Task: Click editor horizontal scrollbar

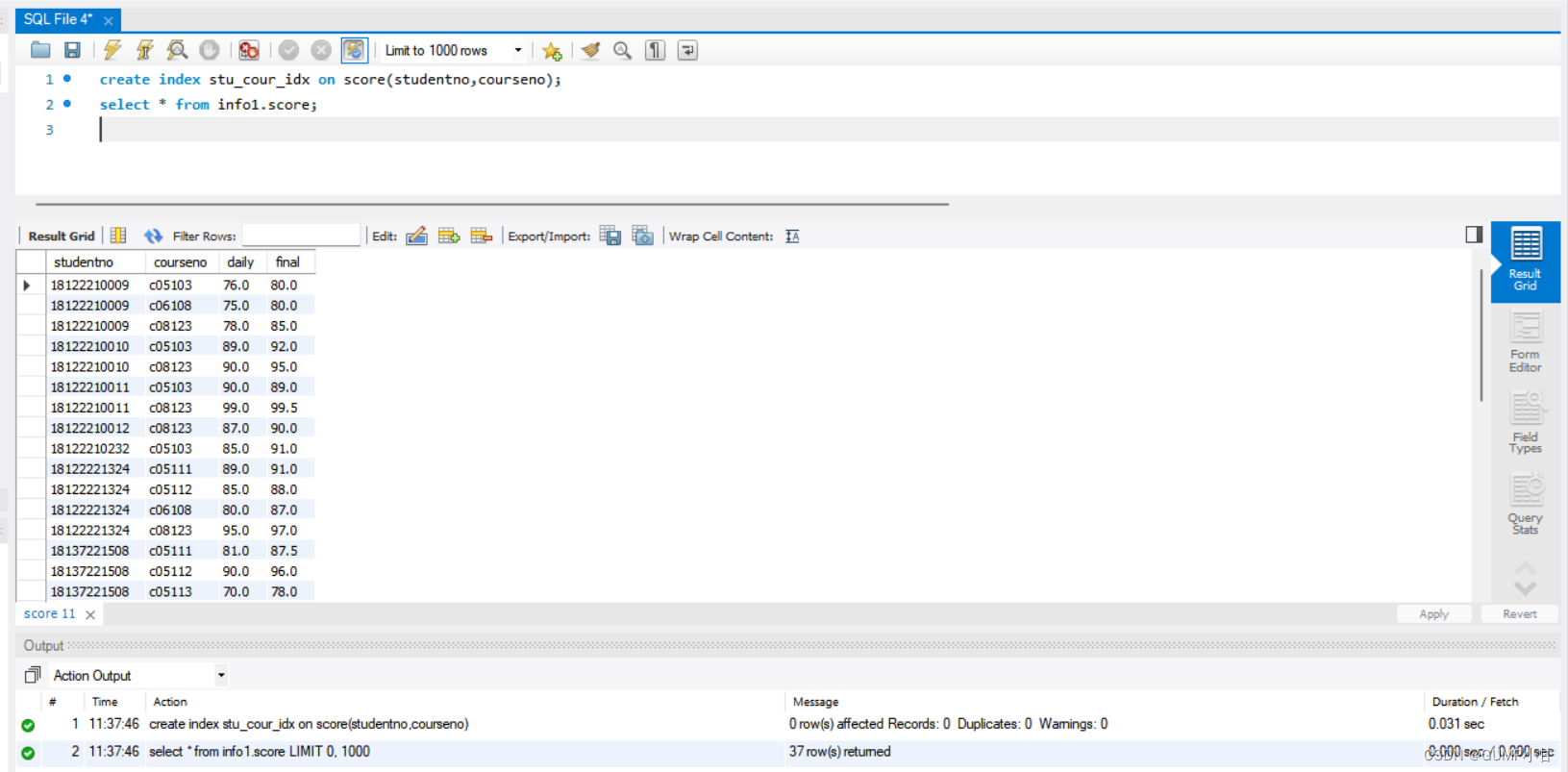Action: pyautogui.click(x=492, y=204)
